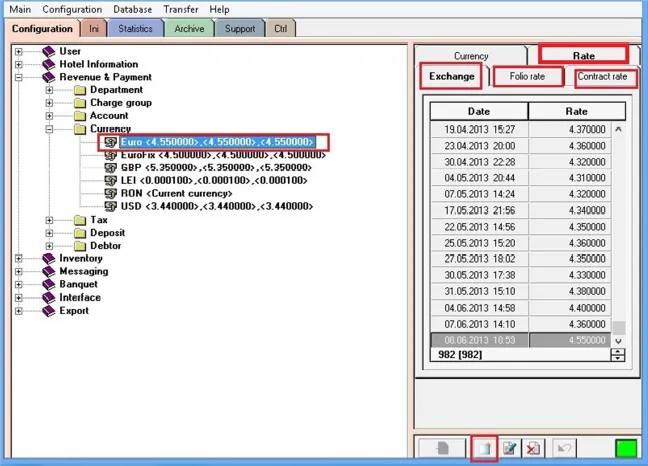Expand the Charge group folder node
Viewport: 648px width, 466px height.
point(49,103)
